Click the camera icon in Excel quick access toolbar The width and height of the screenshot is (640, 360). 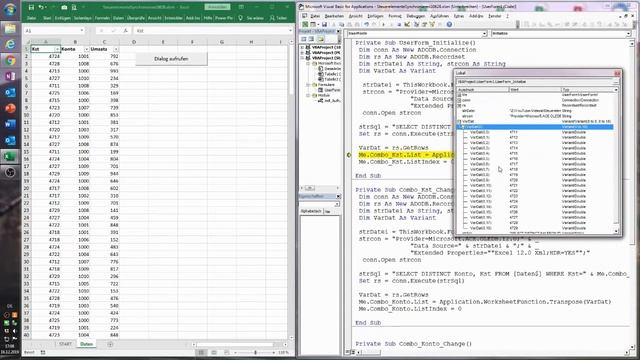64,7
